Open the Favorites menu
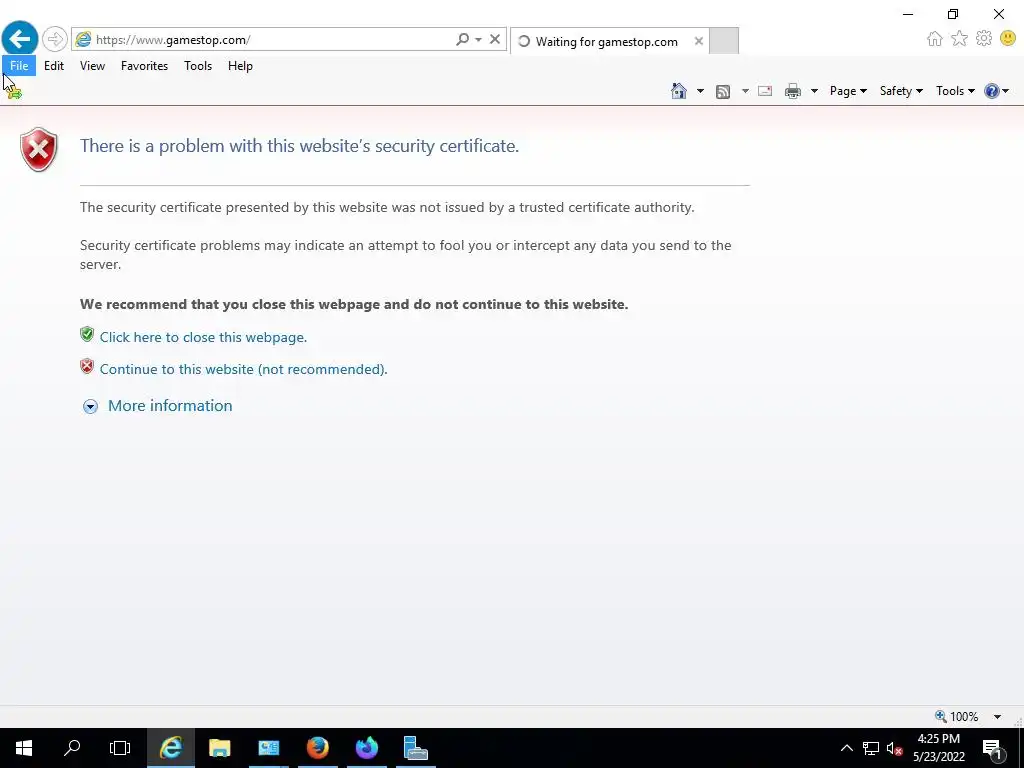This screenshot has height=768, width=1024. pos(144,65)
